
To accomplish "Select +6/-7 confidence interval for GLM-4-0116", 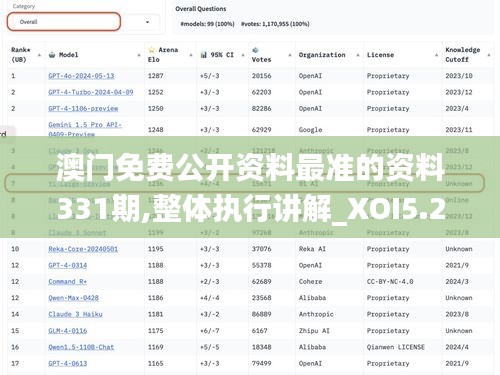I will click(x=210, y=331).
